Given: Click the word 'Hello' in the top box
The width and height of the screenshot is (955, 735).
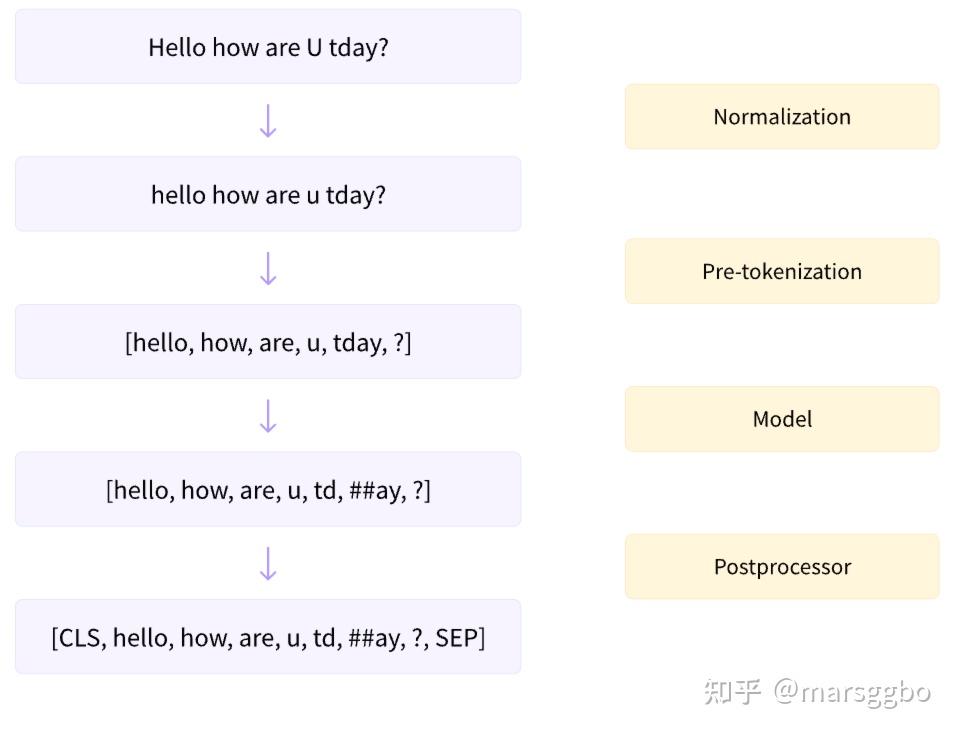Looking at the screenshot, I should pyautogui.click(x=177, y=47).
